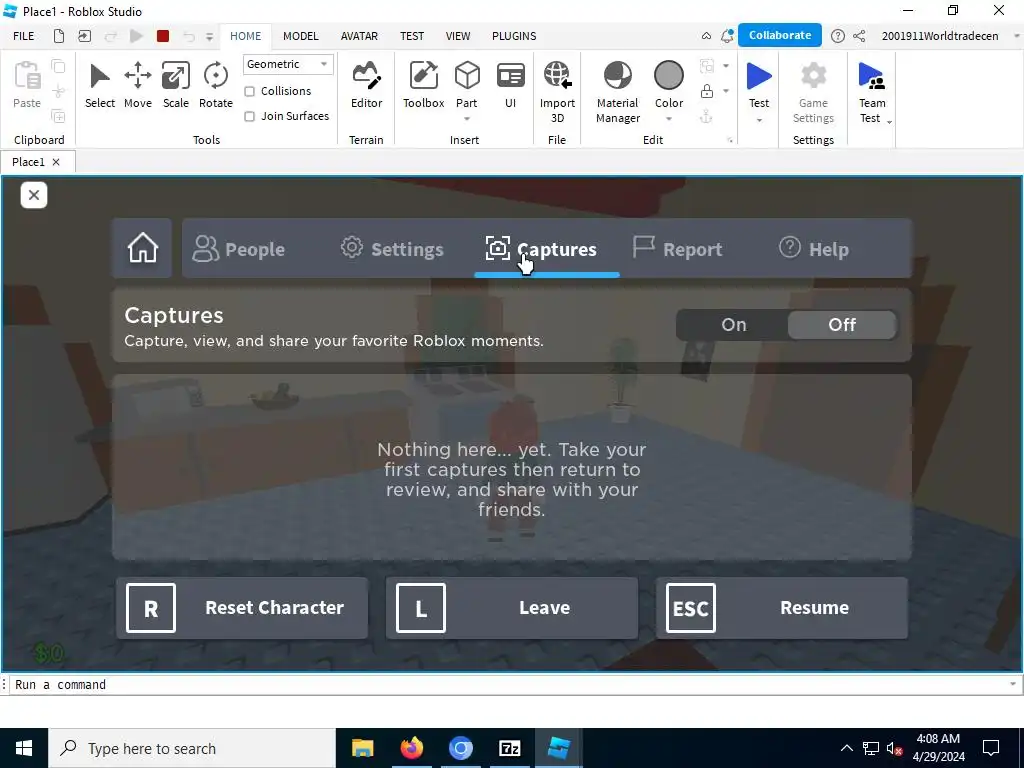Switch to the MODEL tab
Screen dimensions: 1024x768
(300, 36)
